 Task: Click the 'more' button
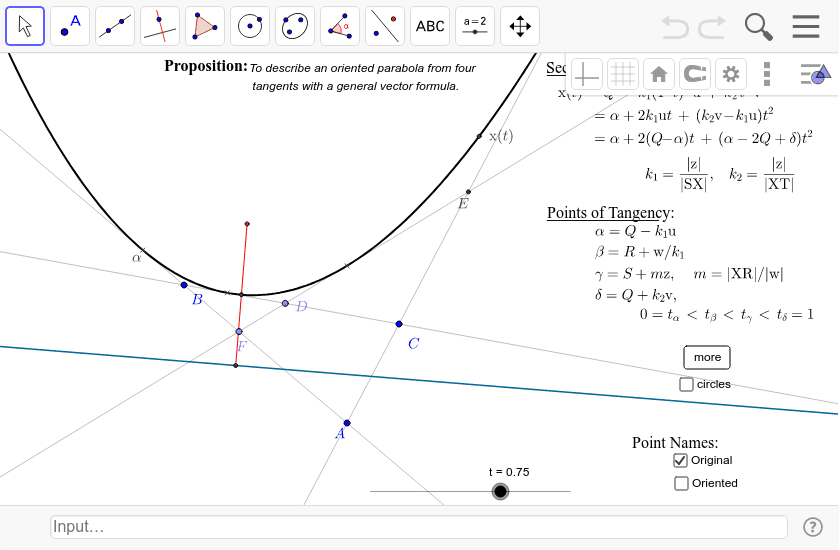(707, 357)
